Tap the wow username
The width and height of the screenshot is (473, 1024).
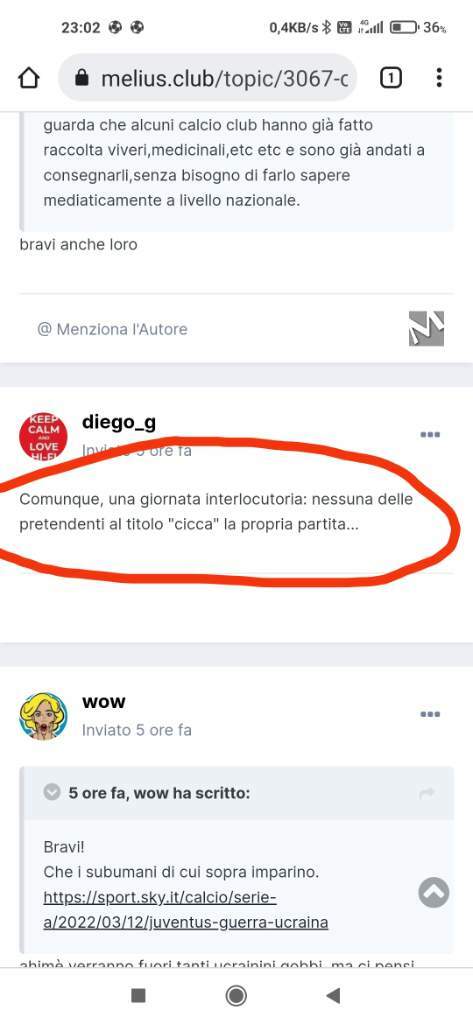[x=104, y=702]
